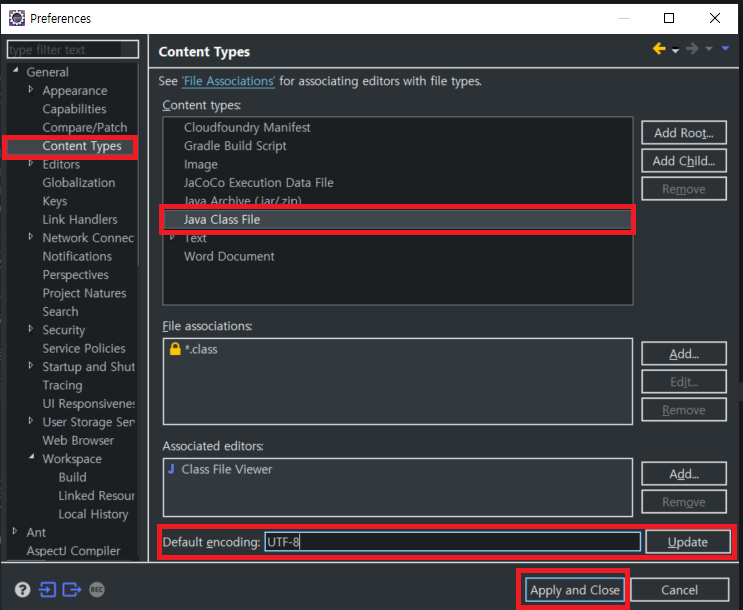Click Apply and Close
743x610 pixels.
575,590
